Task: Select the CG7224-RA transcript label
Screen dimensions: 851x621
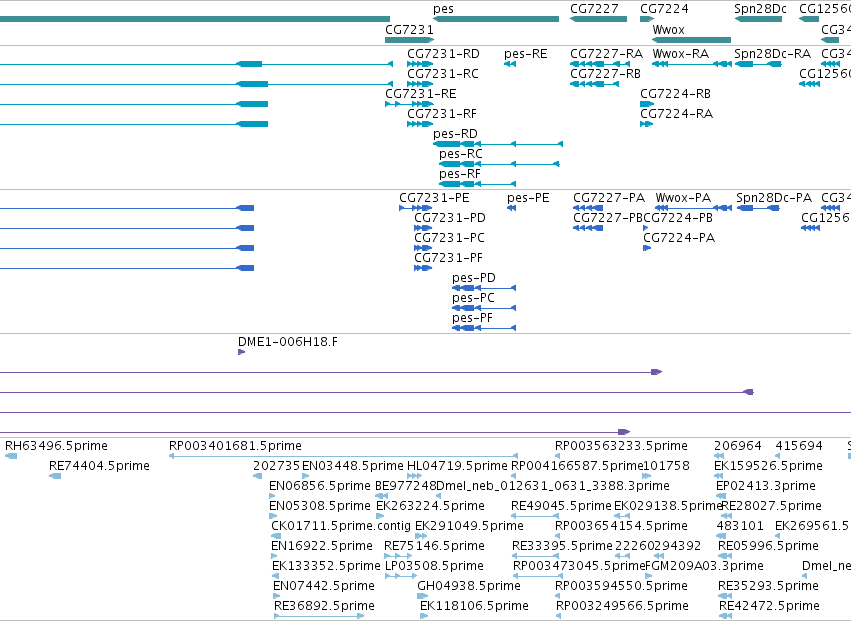Action: (x=676, y=114)
